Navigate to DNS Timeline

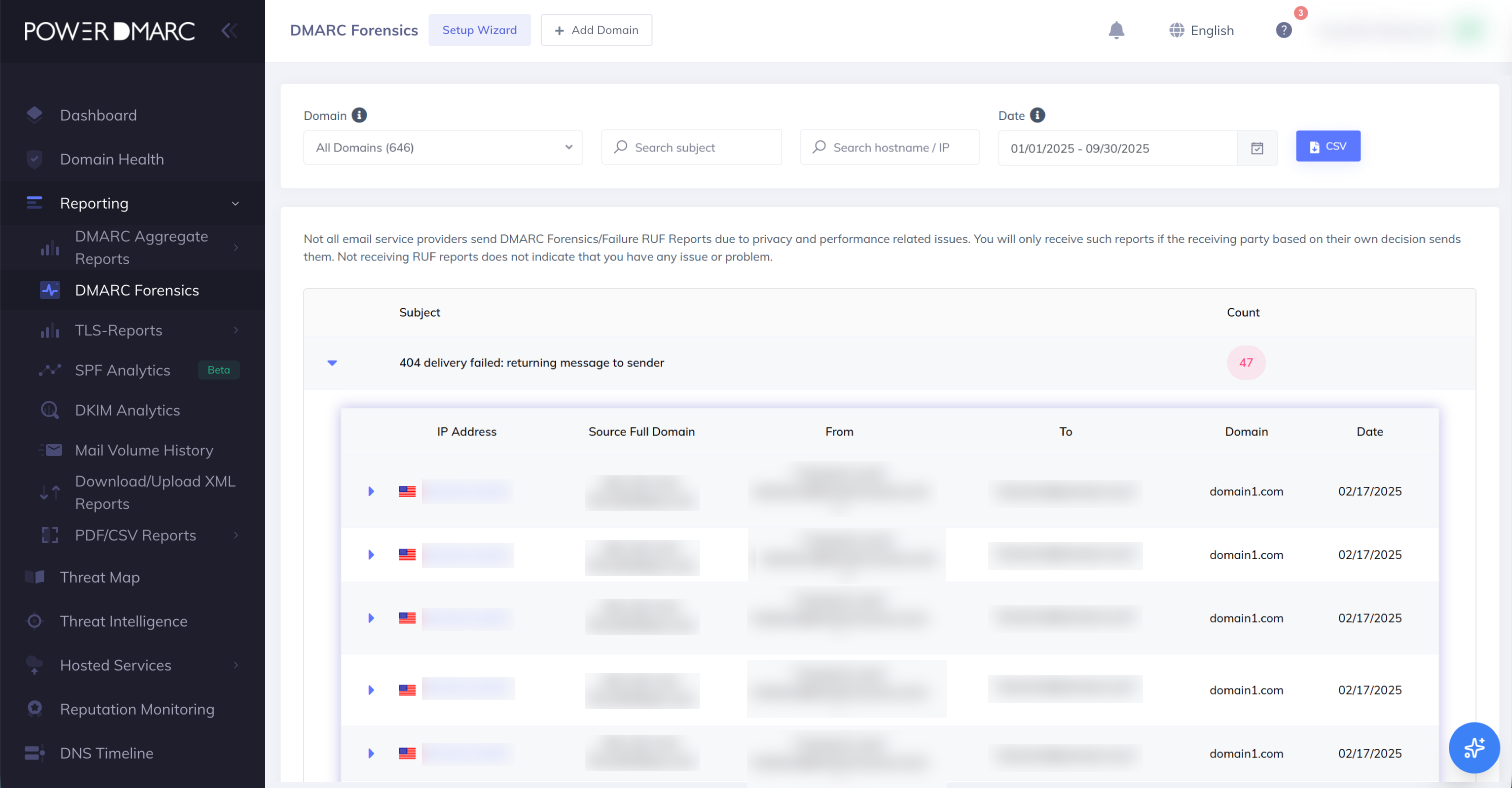(x=107, y=753)
